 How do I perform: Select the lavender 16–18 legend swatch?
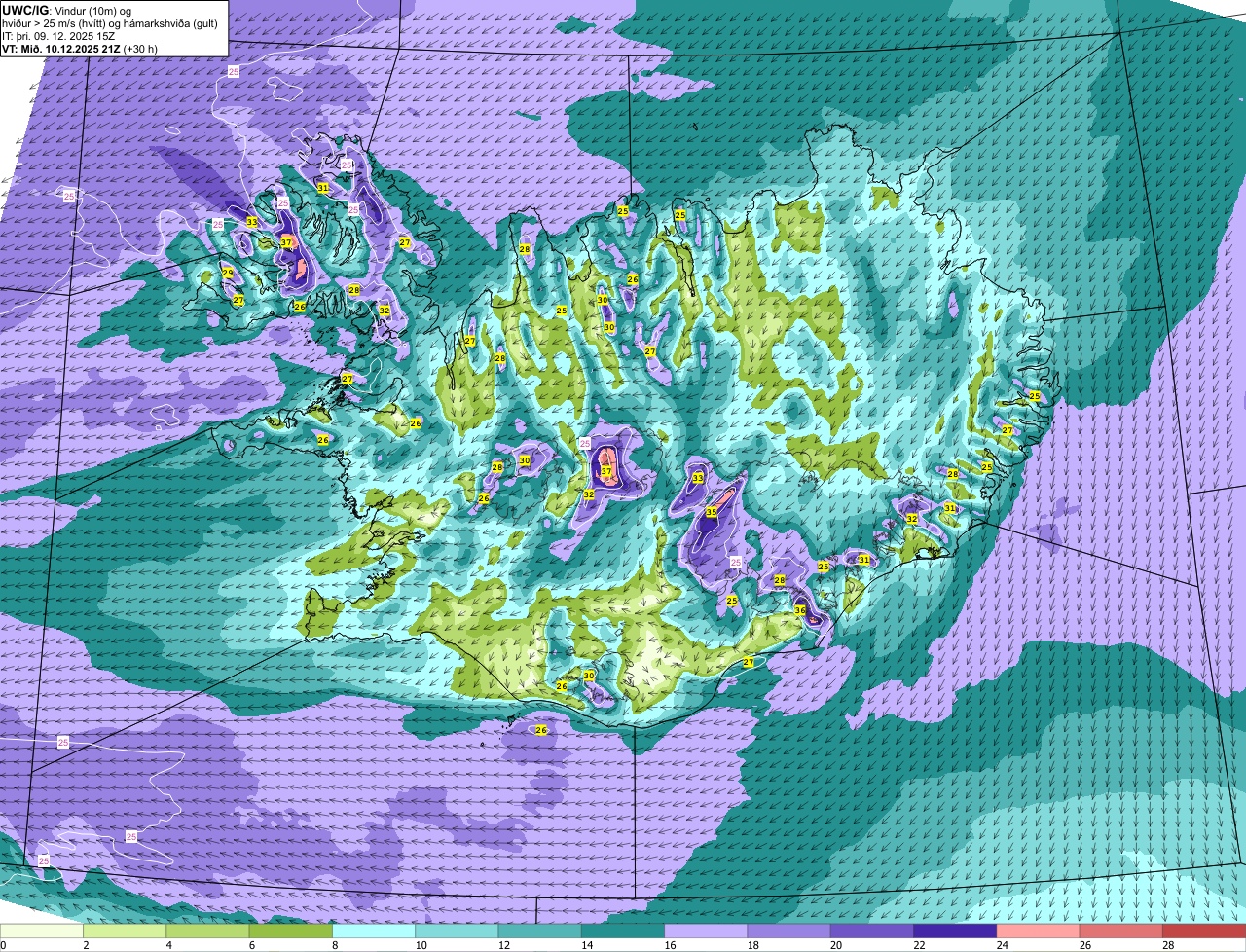pyautogui.click(x=706, y=931)
